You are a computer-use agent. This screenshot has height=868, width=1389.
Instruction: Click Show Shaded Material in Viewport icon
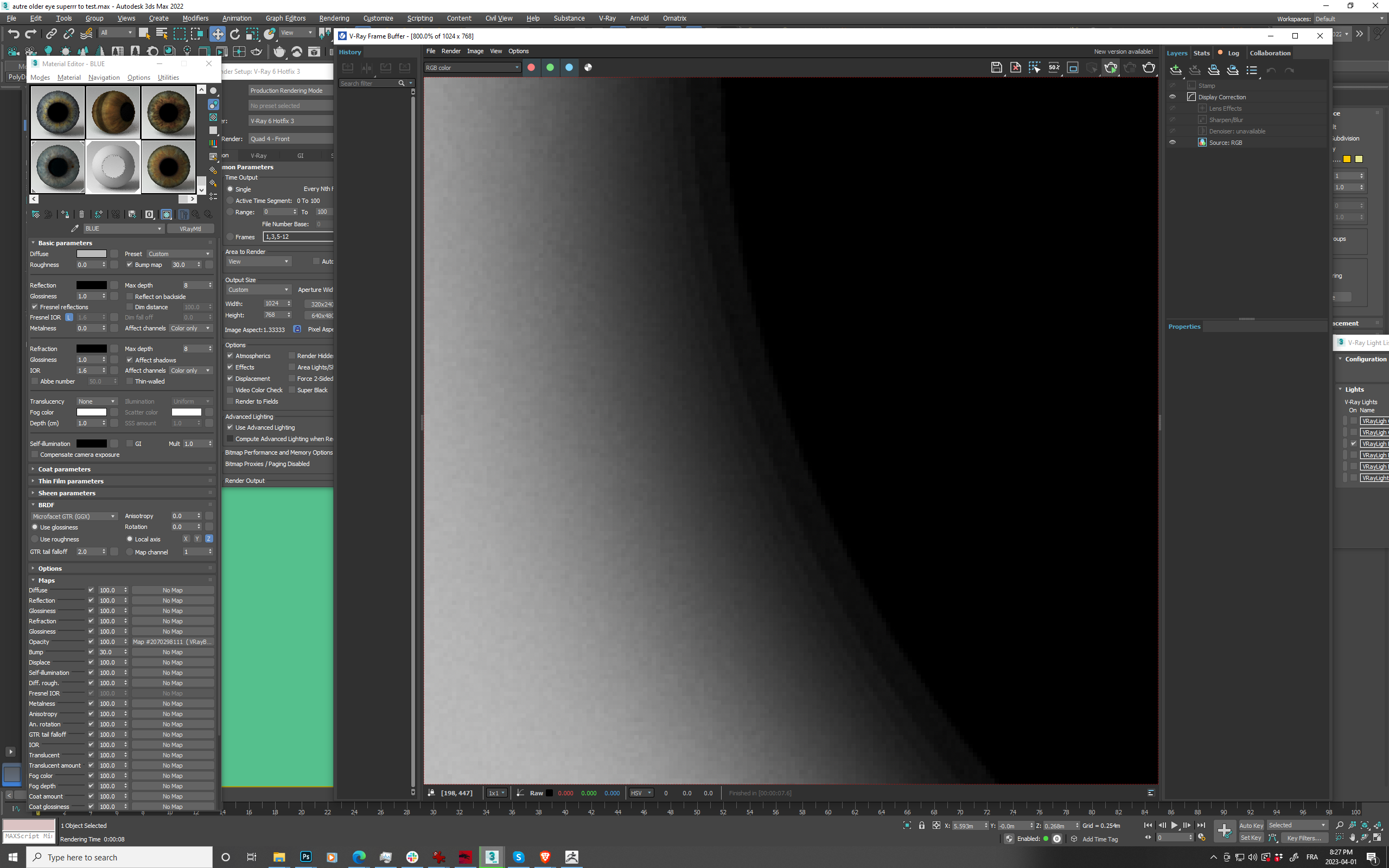coord(167,214)
